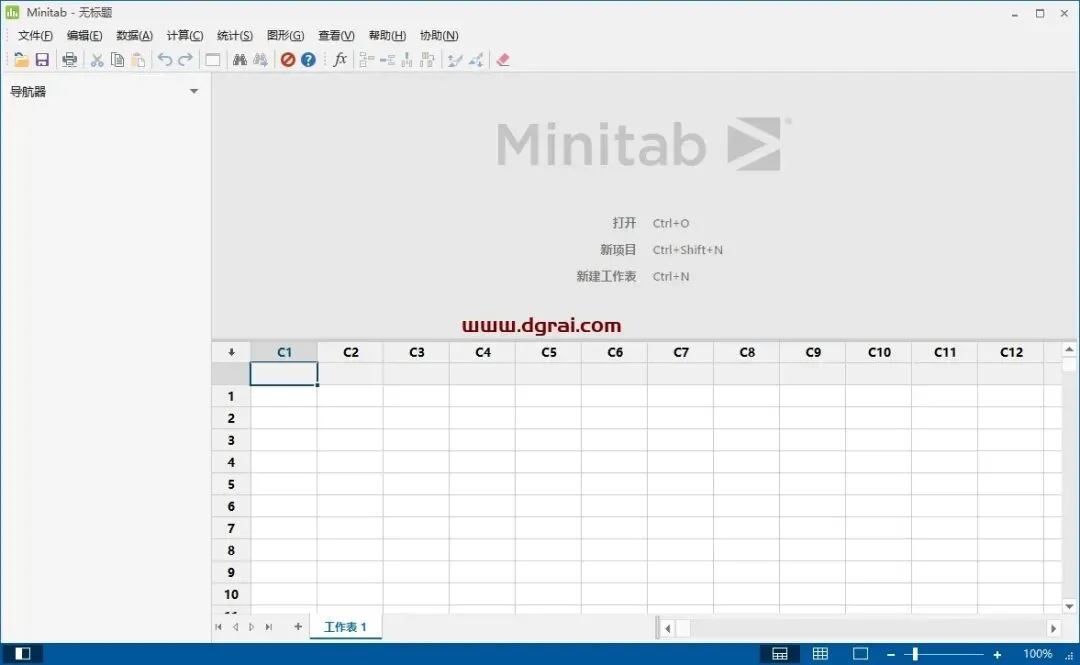Viewport: 1080px width, 665px height.
Task: Open Find and Replace binoculars-arrow icon
Action: 260,60
